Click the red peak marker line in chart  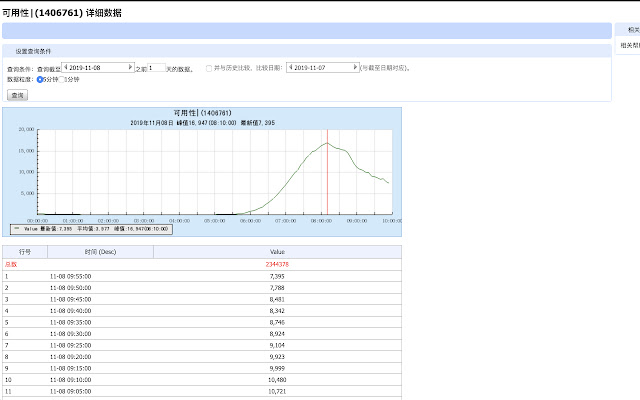(x=327, y=172)
